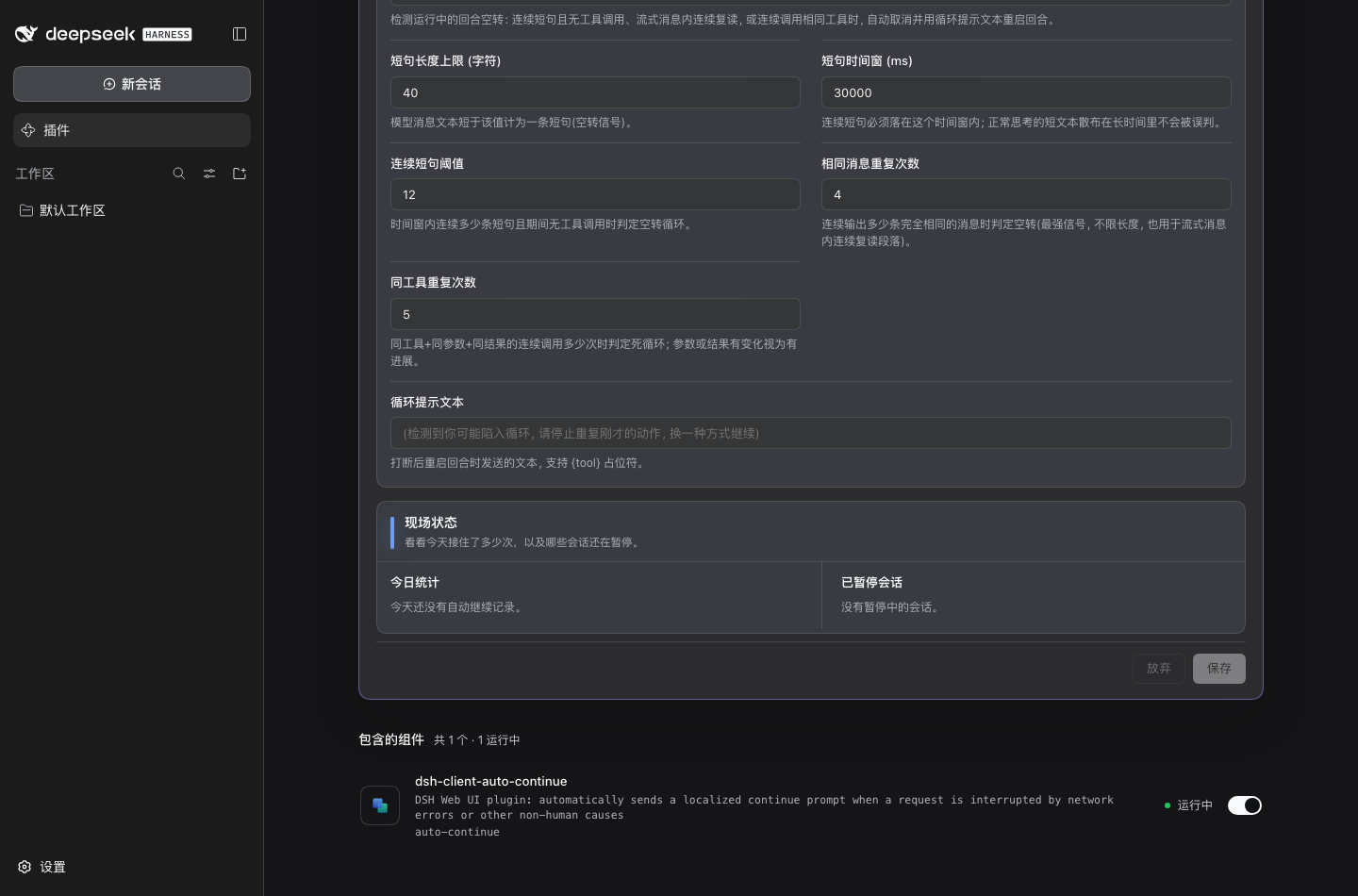The image size is (1358, 896).
Task: Focus the 循环提示文本 text box
Action: point(811,433)
